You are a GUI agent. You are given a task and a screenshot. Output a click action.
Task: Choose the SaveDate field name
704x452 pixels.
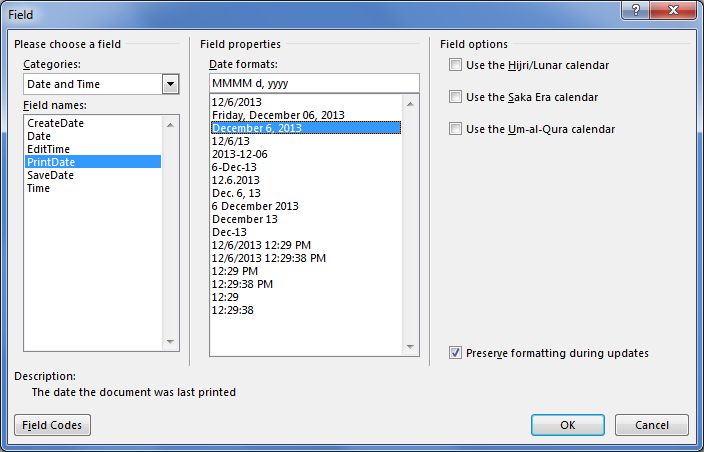point(50,175)
